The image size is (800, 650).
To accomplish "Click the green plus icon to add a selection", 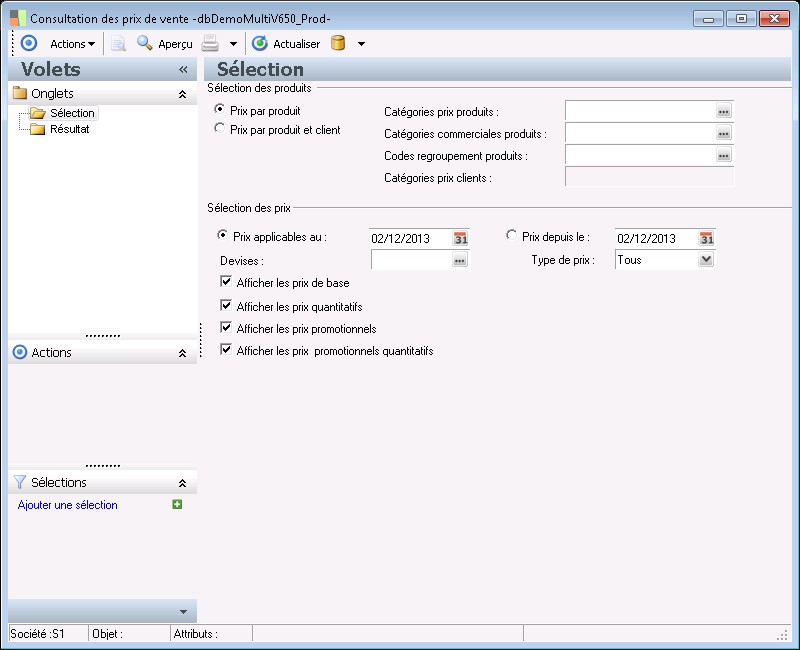I will click(x=177, y=505).
